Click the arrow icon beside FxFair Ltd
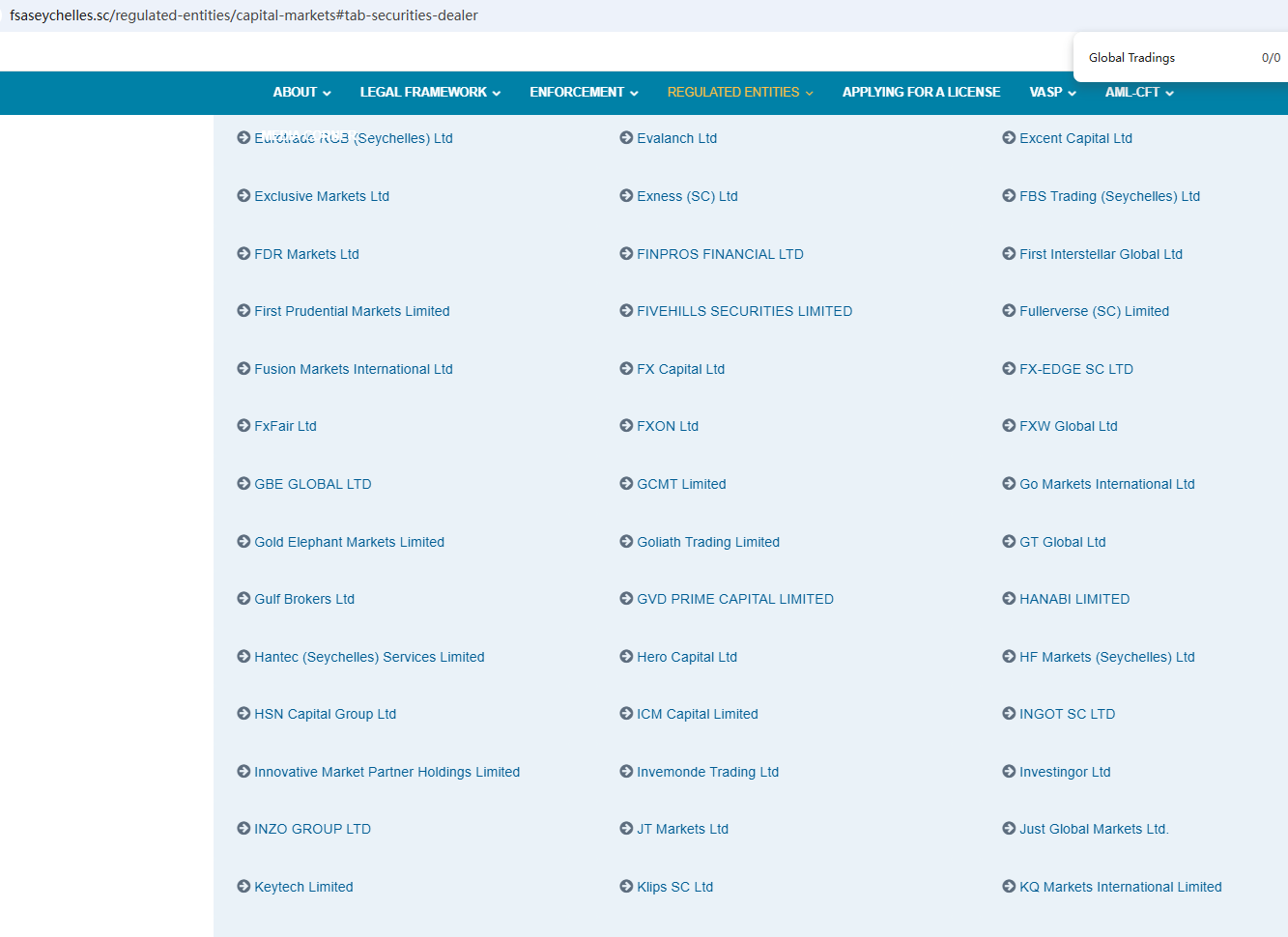 pyautogui.click(x=243, y=426)
